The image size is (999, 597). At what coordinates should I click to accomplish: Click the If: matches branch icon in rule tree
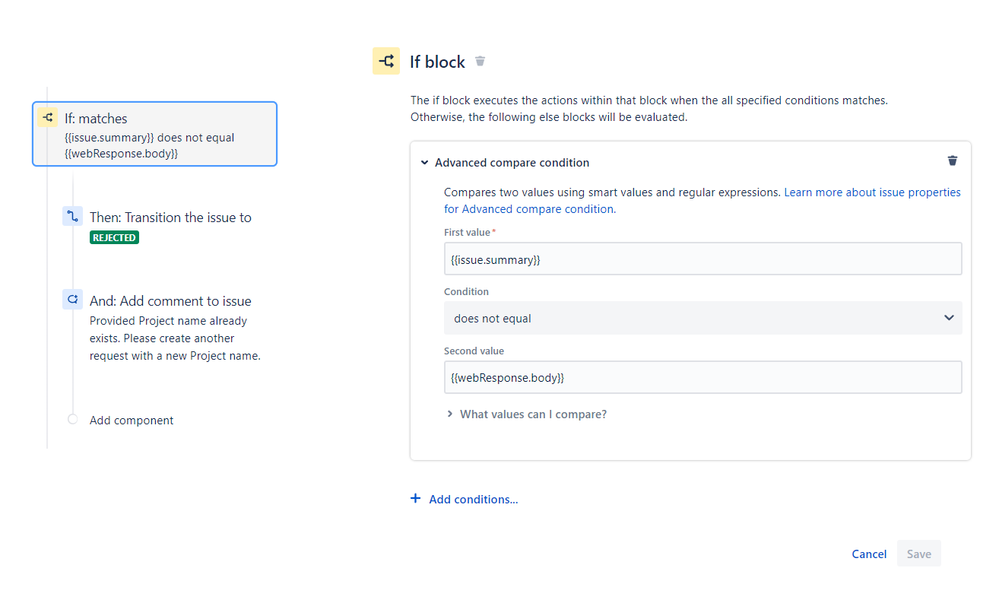point(48,117)
